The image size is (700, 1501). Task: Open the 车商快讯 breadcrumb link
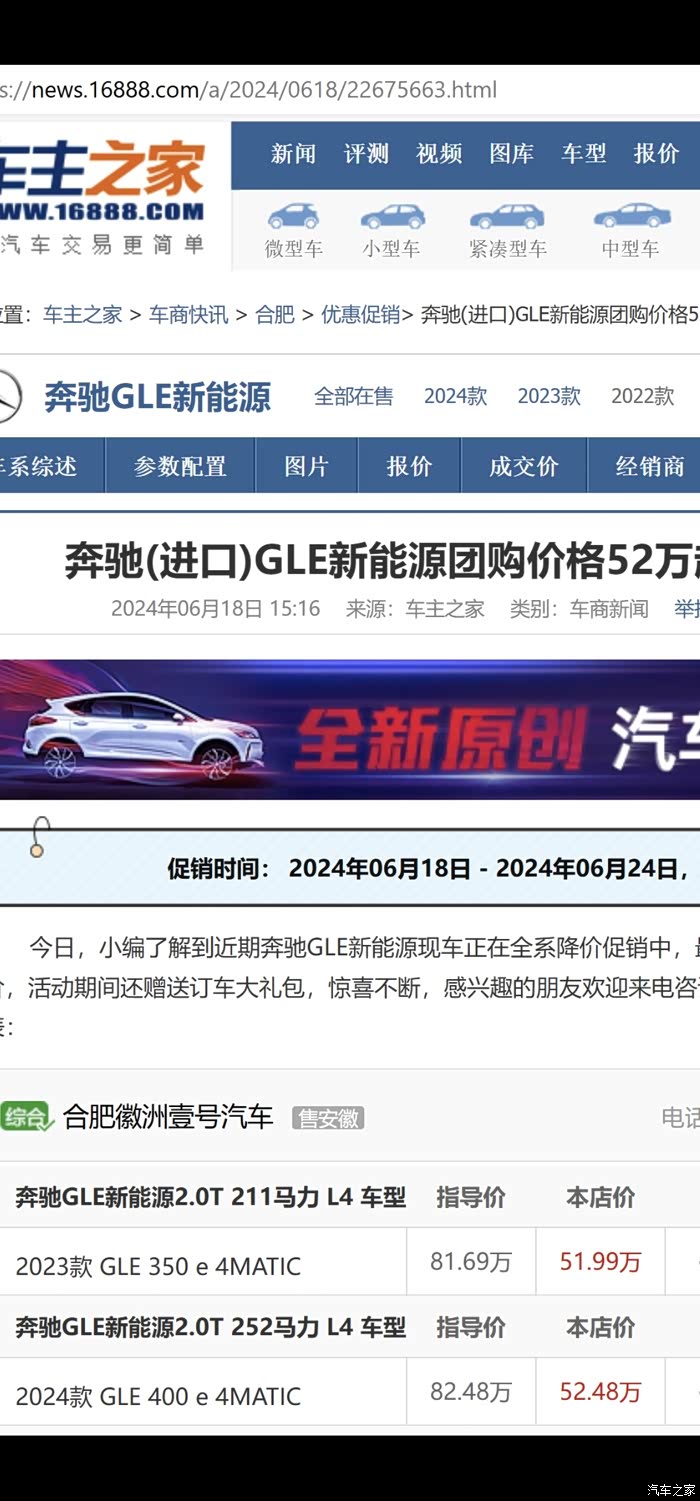coord(189,315)
